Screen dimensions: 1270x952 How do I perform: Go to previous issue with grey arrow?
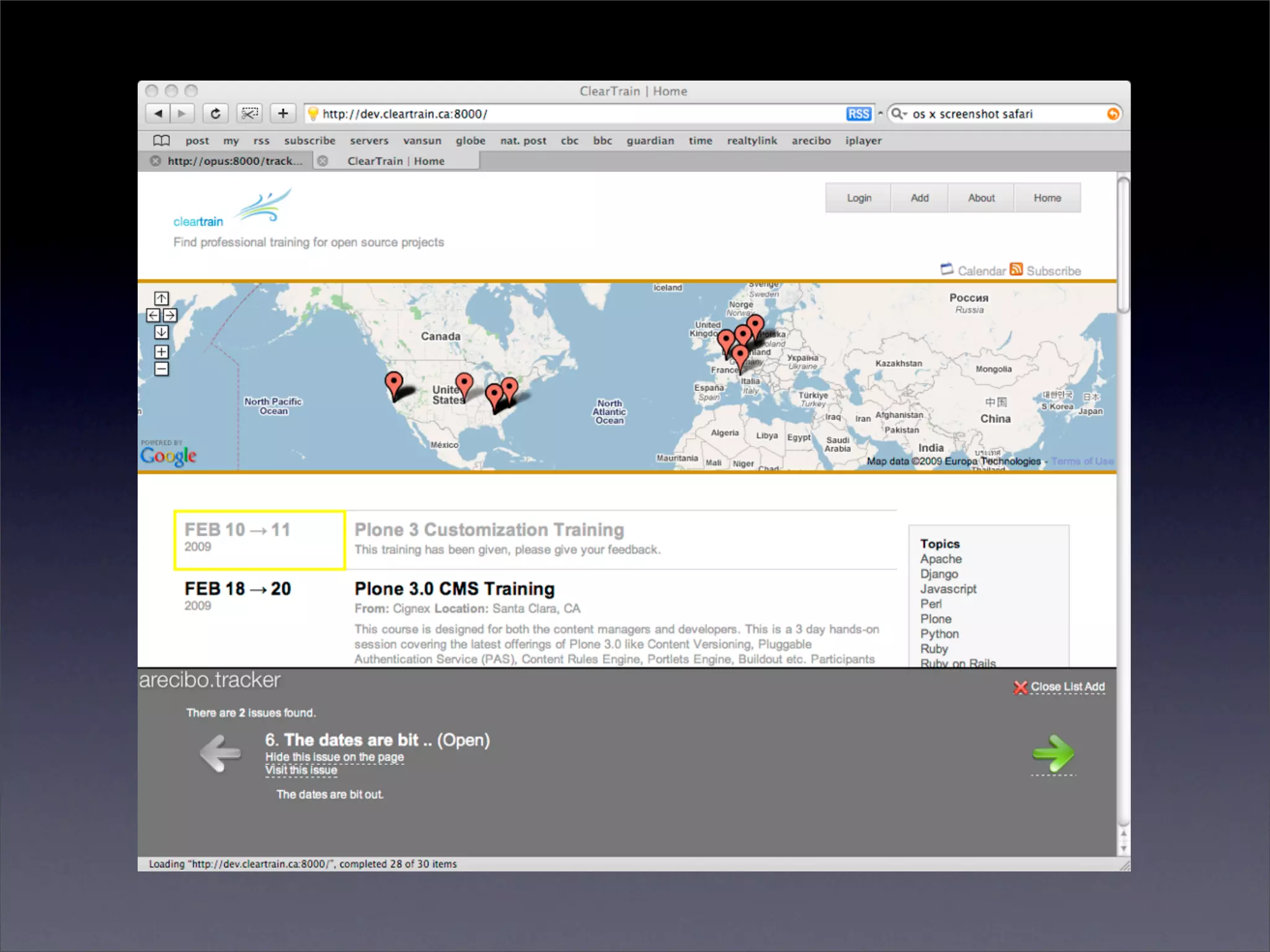click(x=220, y=753)
